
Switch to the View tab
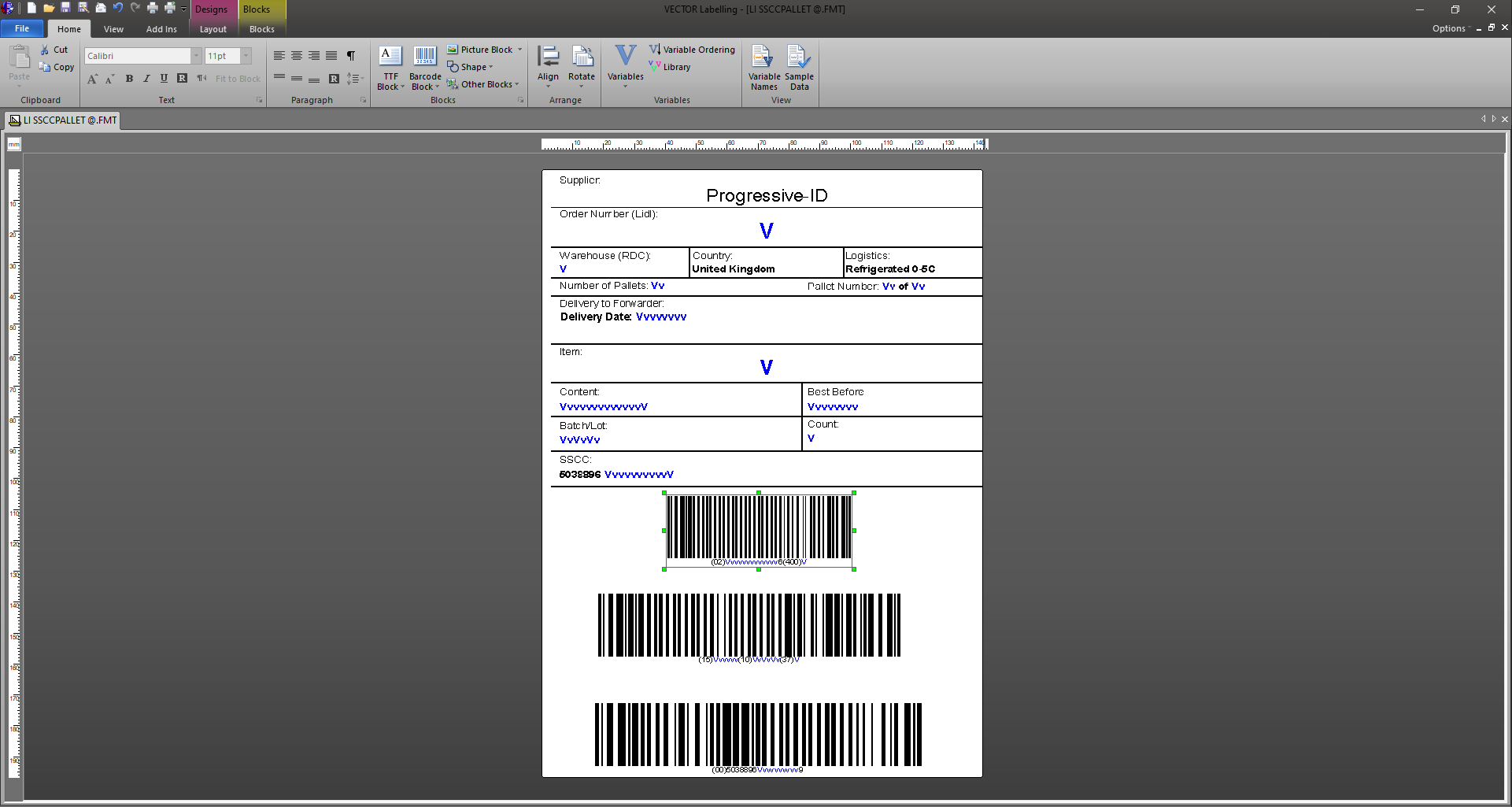[x=113, y=29]
